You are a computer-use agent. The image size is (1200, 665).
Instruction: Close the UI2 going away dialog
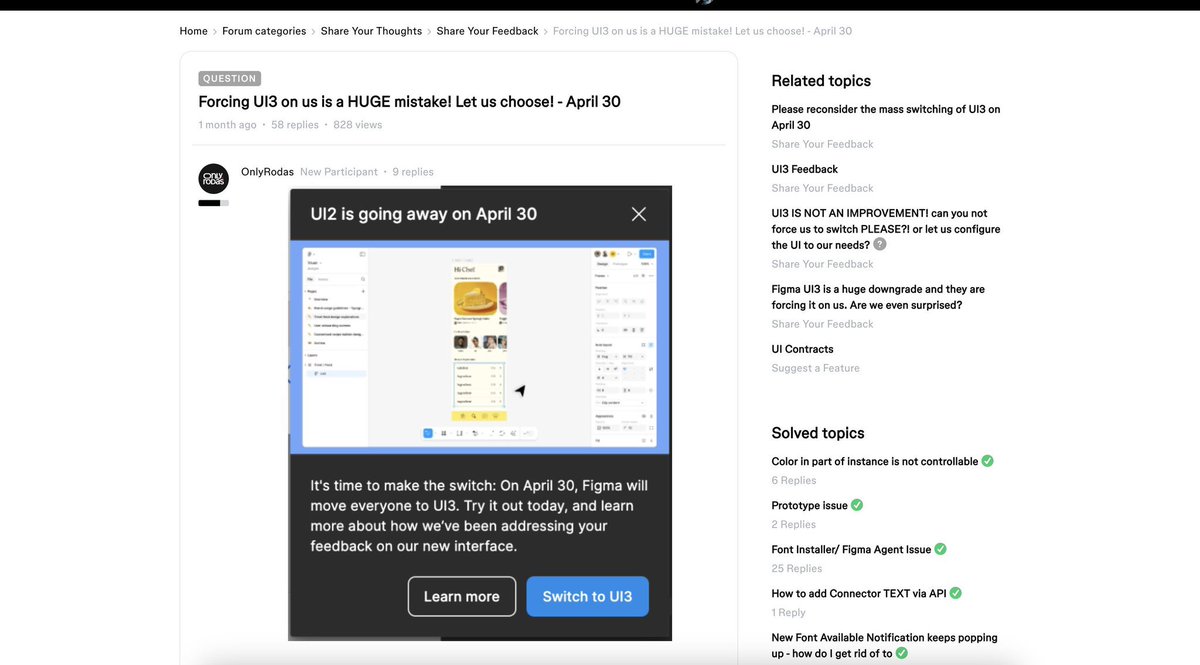coord(639,214)
